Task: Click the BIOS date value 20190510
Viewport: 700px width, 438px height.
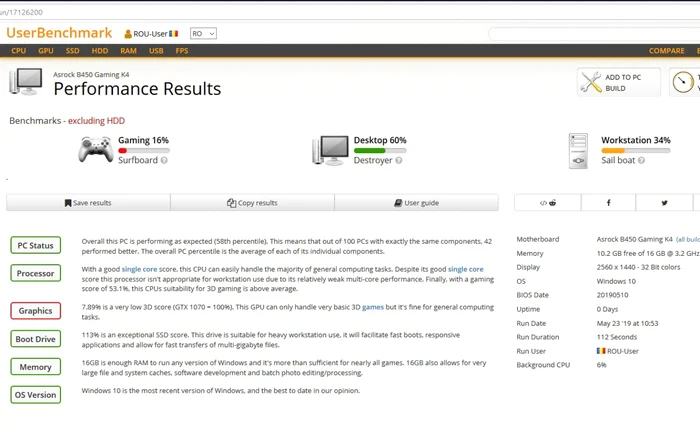Action: 612,295
